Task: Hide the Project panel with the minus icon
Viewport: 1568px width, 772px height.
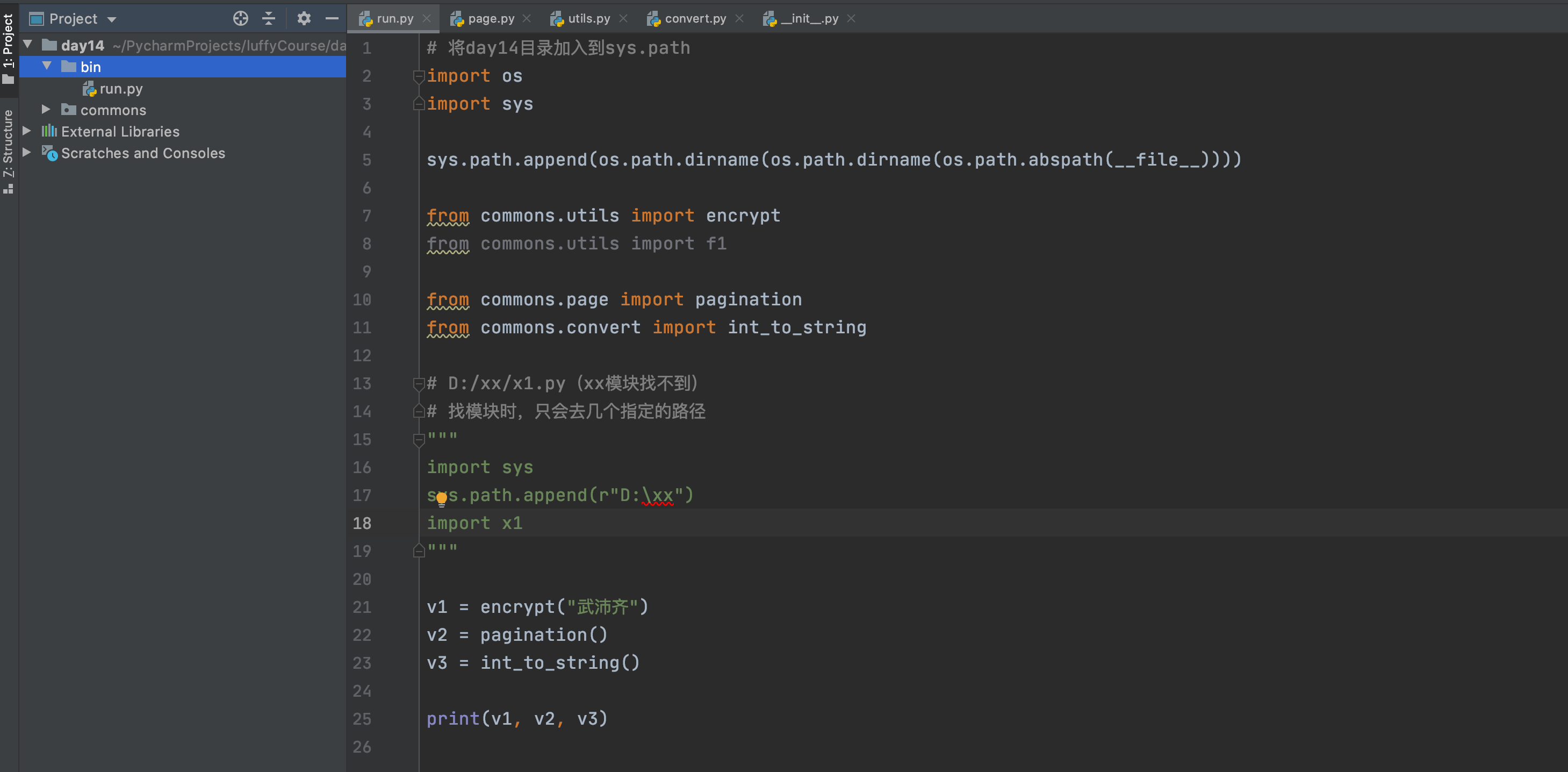Action: (332, 19)
